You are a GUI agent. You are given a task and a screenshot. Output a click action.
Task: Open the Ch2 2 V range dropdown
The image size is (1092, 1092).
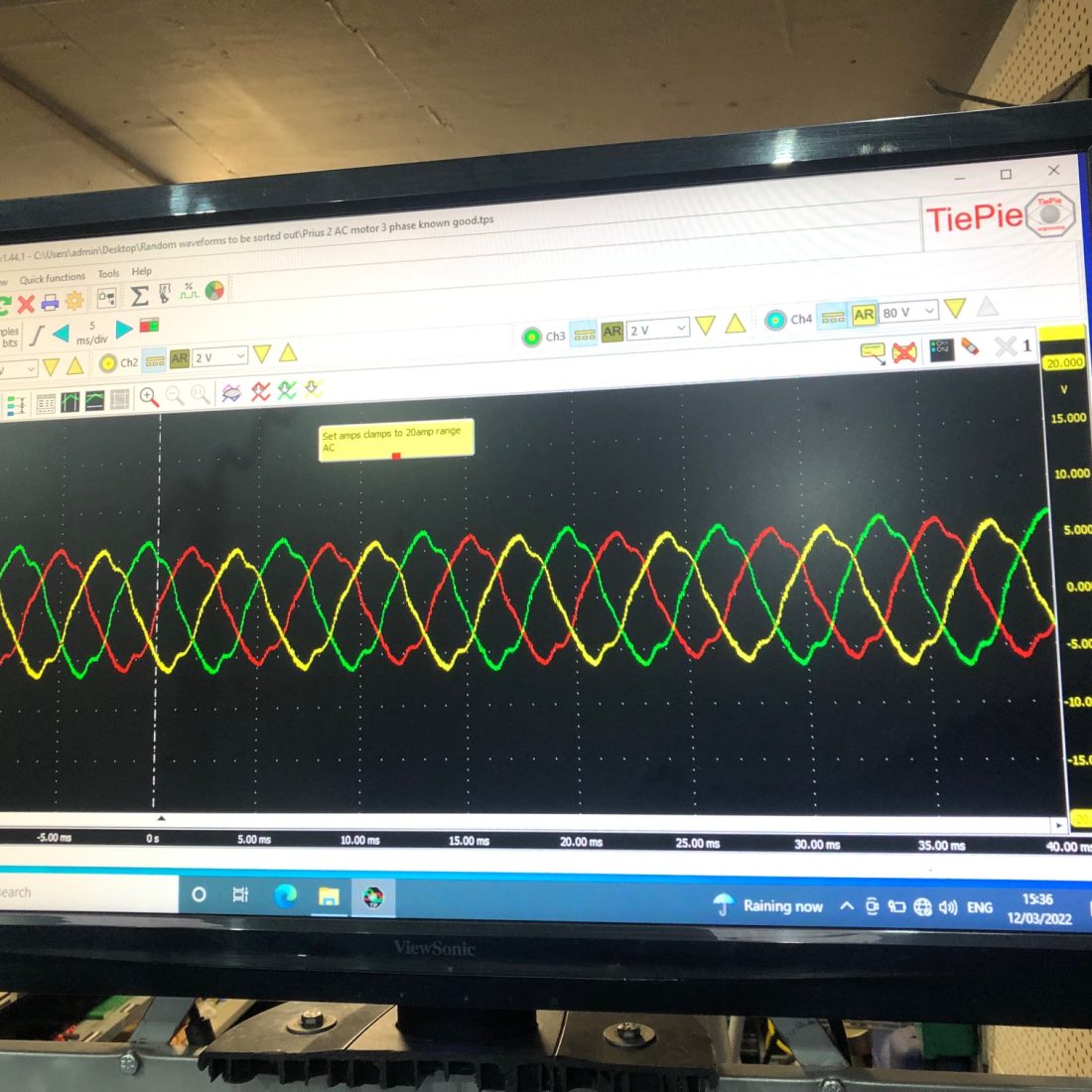coord(220,356)
